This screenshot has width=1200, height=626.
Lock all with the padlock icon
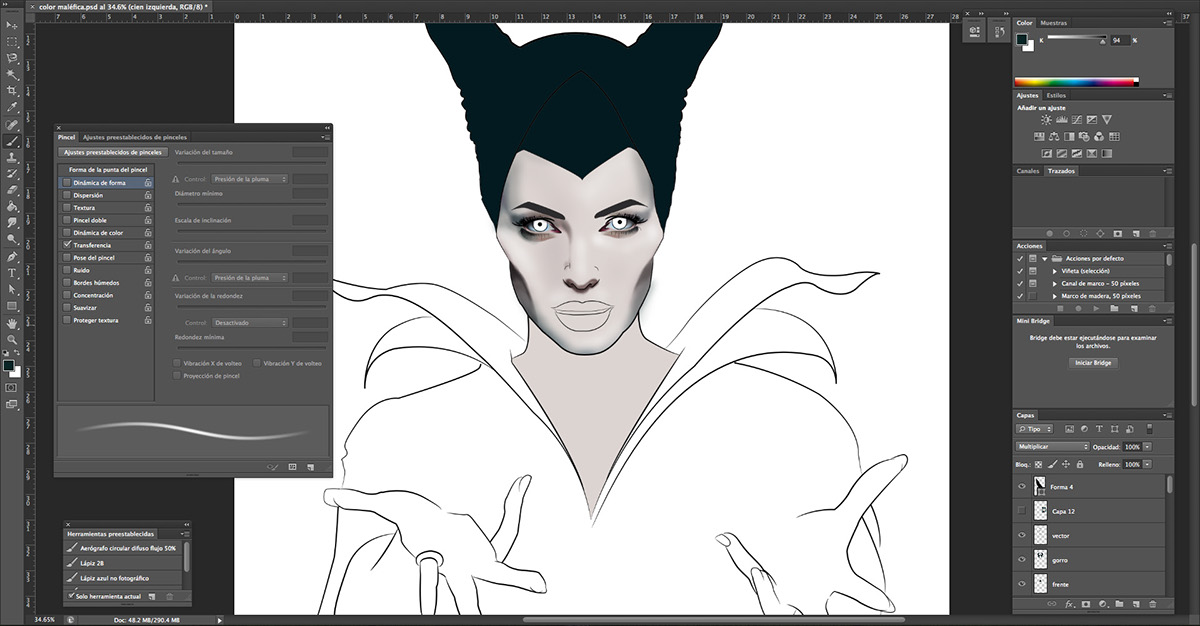tap(1080, 465)
